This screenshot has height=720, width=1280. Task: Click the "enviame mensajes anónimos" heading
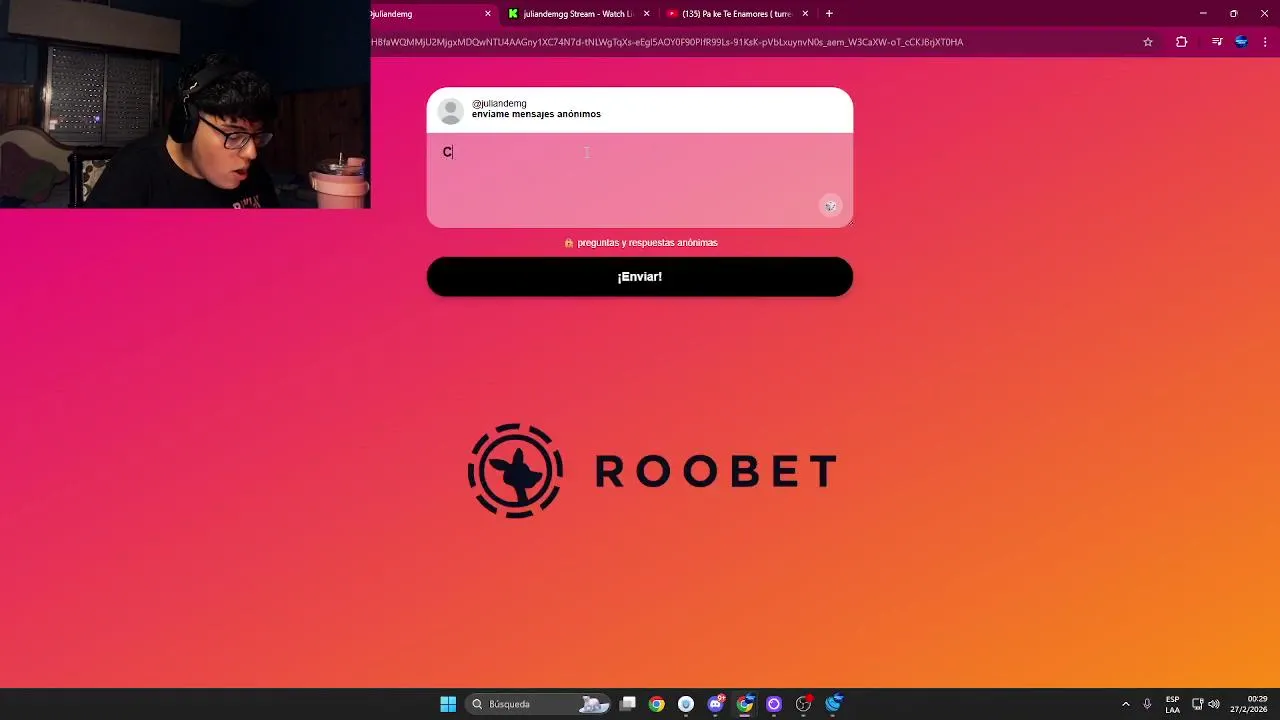click(536, 114)
